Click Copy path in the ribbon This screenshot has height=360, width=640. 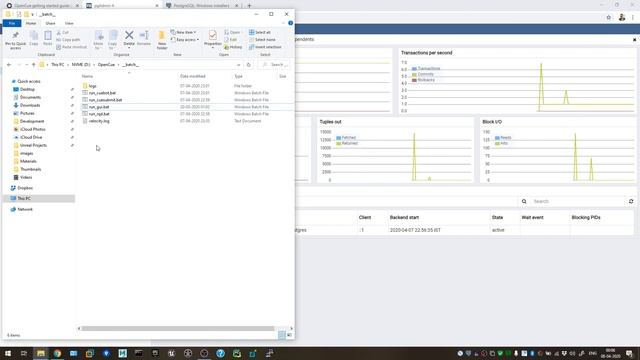click(68, 40)
